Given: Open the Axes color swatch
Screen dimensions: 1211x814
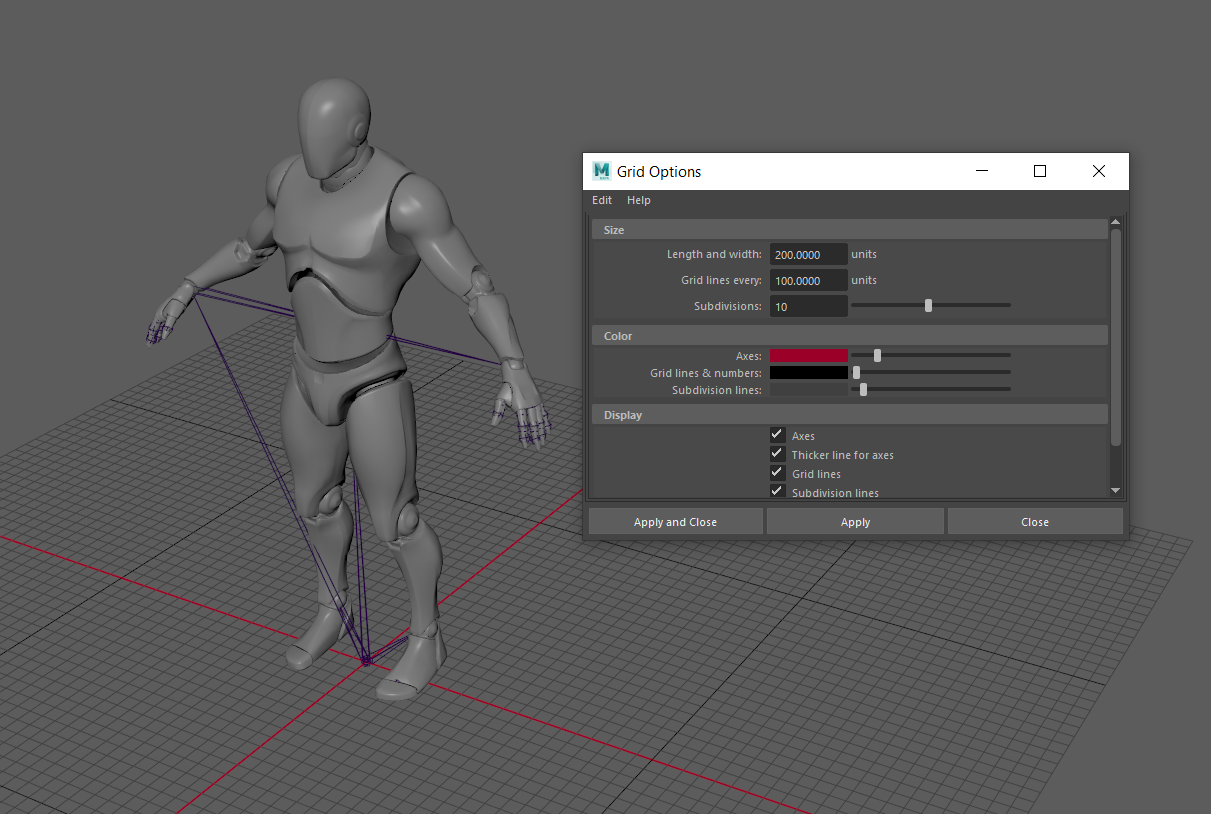Looking at the screenshot, I should coord(808,355).
